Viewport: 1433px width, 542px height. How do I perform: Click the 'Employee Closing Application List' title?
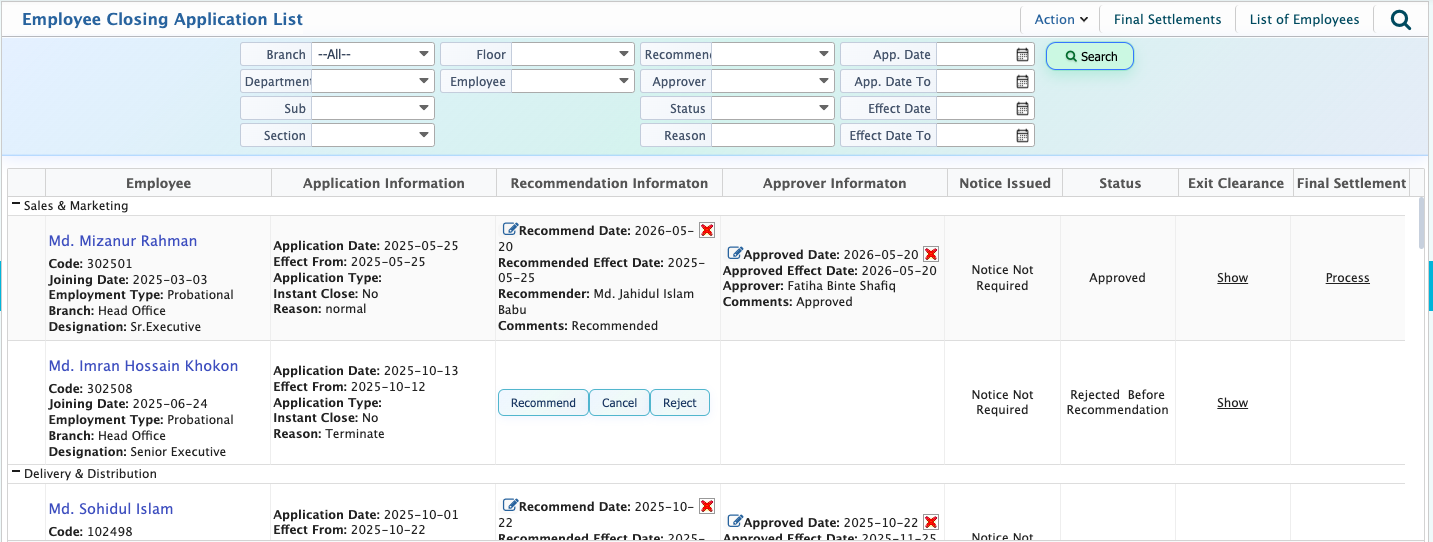tap(162, 19)
